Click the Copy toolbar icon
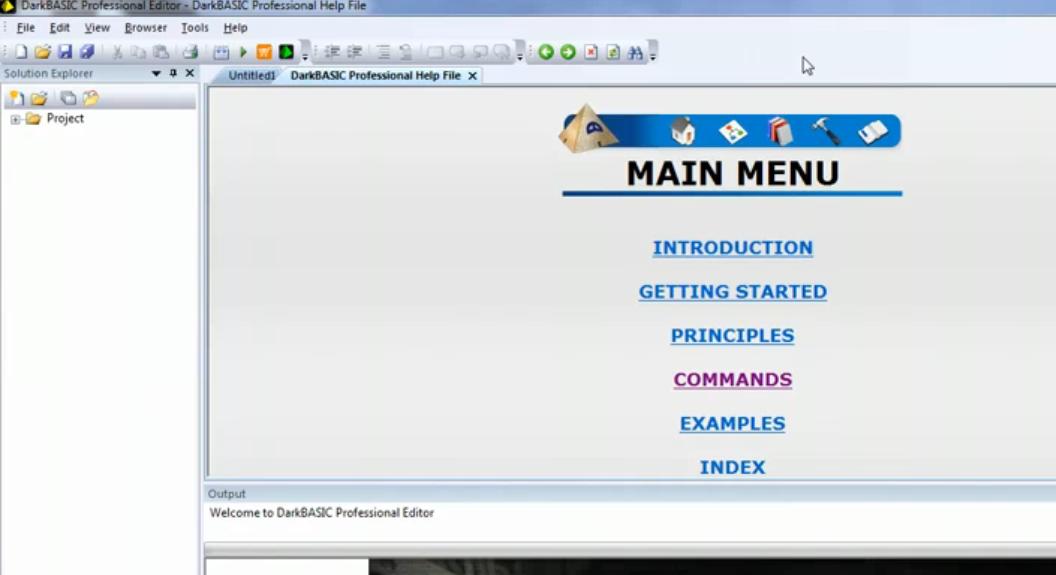The width and height of the screenshot is (1056, 575). pyautogui.click(x=138, y=52)
